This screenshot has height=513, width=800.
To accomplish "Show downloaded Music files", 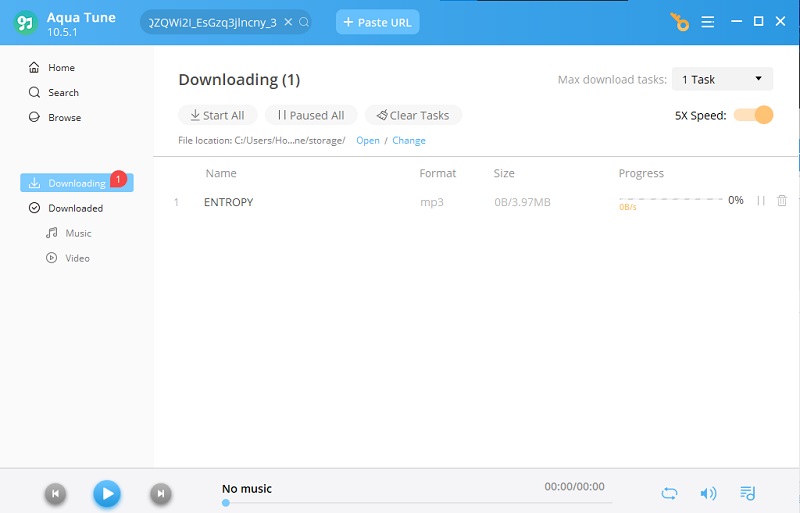I will (69, 233).
